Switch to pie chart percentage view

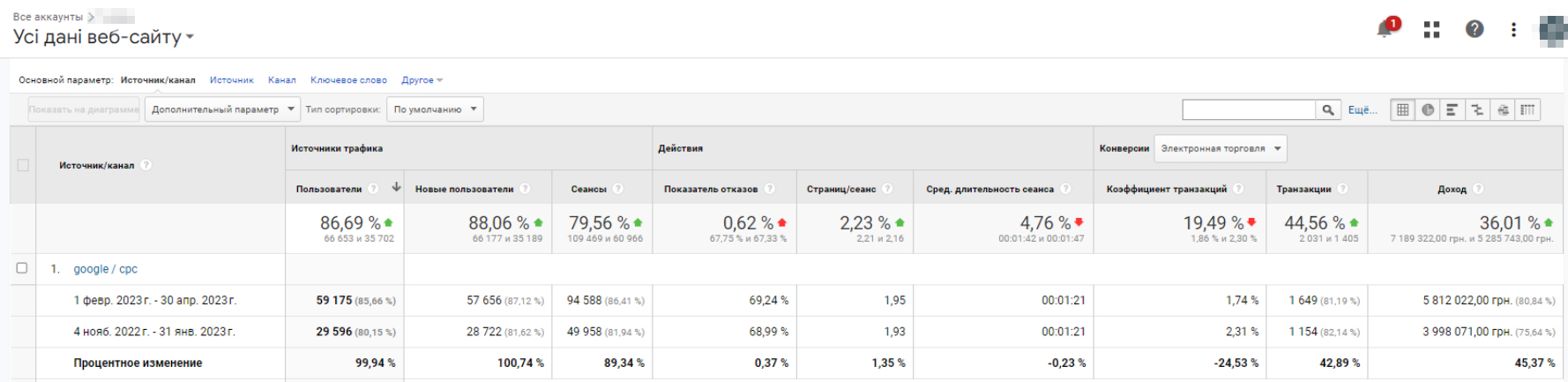pos(1428,109)
